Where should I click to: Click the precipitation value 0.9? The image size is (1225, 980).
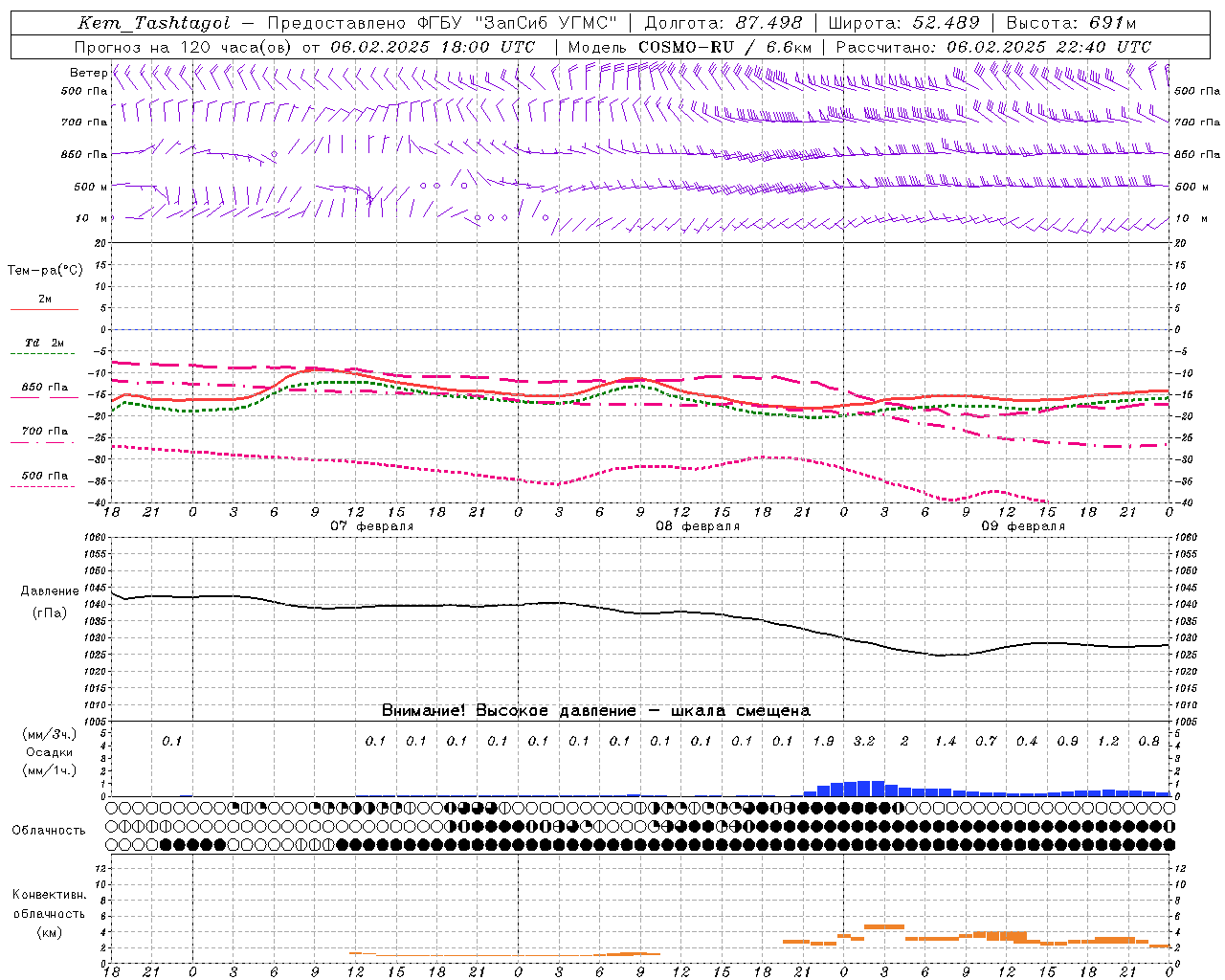(x=1067, y=741)
